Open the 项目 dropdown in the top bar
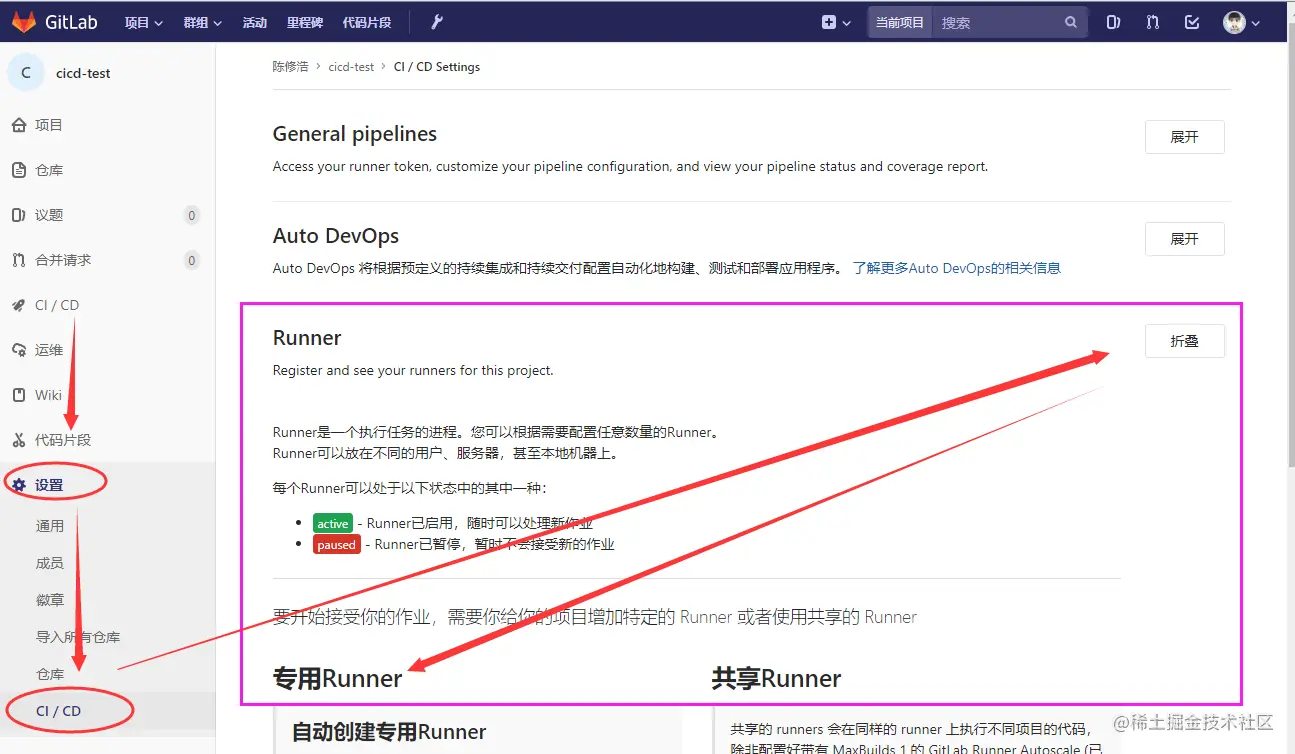 tap(143, 22)
